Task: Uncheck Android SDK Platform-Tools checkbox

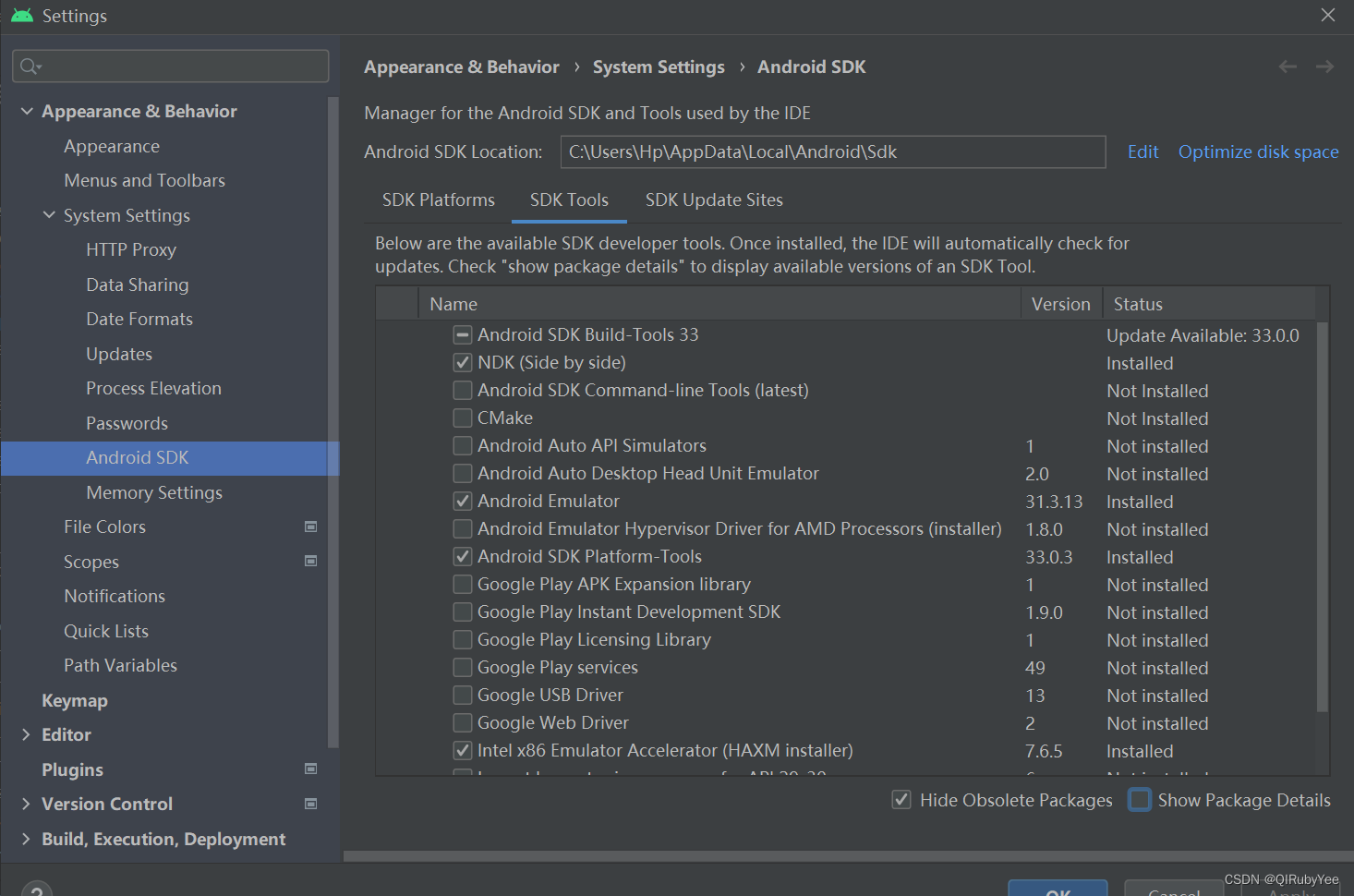Action: pyautogui.click(x=463, y=556)
